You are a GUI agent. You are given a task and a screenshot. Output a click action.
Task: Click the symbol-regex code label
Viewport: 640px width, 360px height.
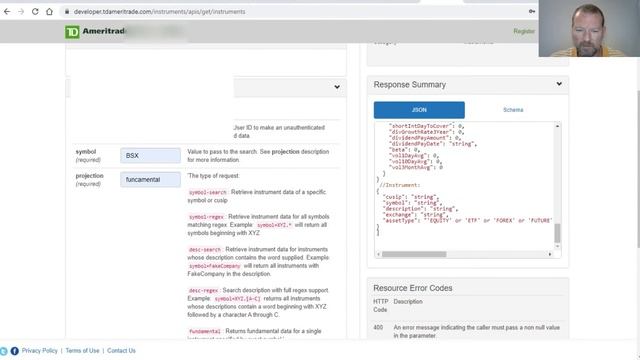click(x=206, y=217)
